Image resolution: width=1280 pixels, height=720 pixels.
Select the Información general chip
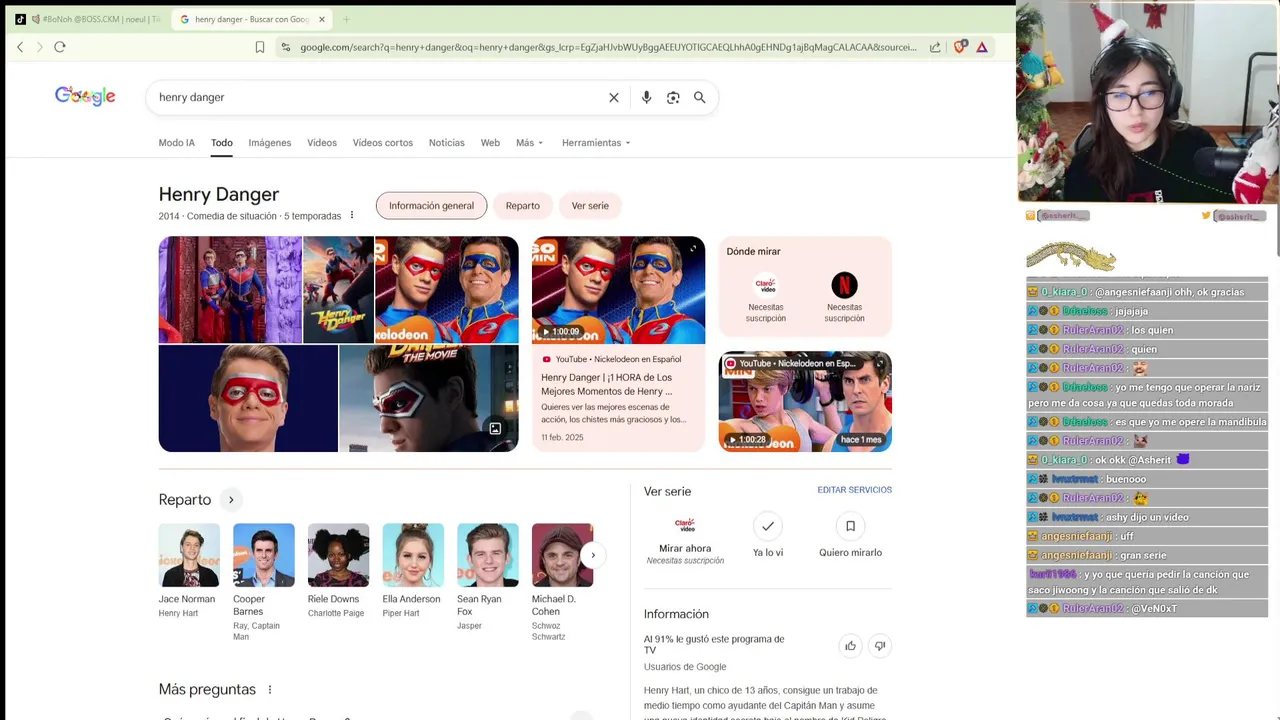(431, 206)
